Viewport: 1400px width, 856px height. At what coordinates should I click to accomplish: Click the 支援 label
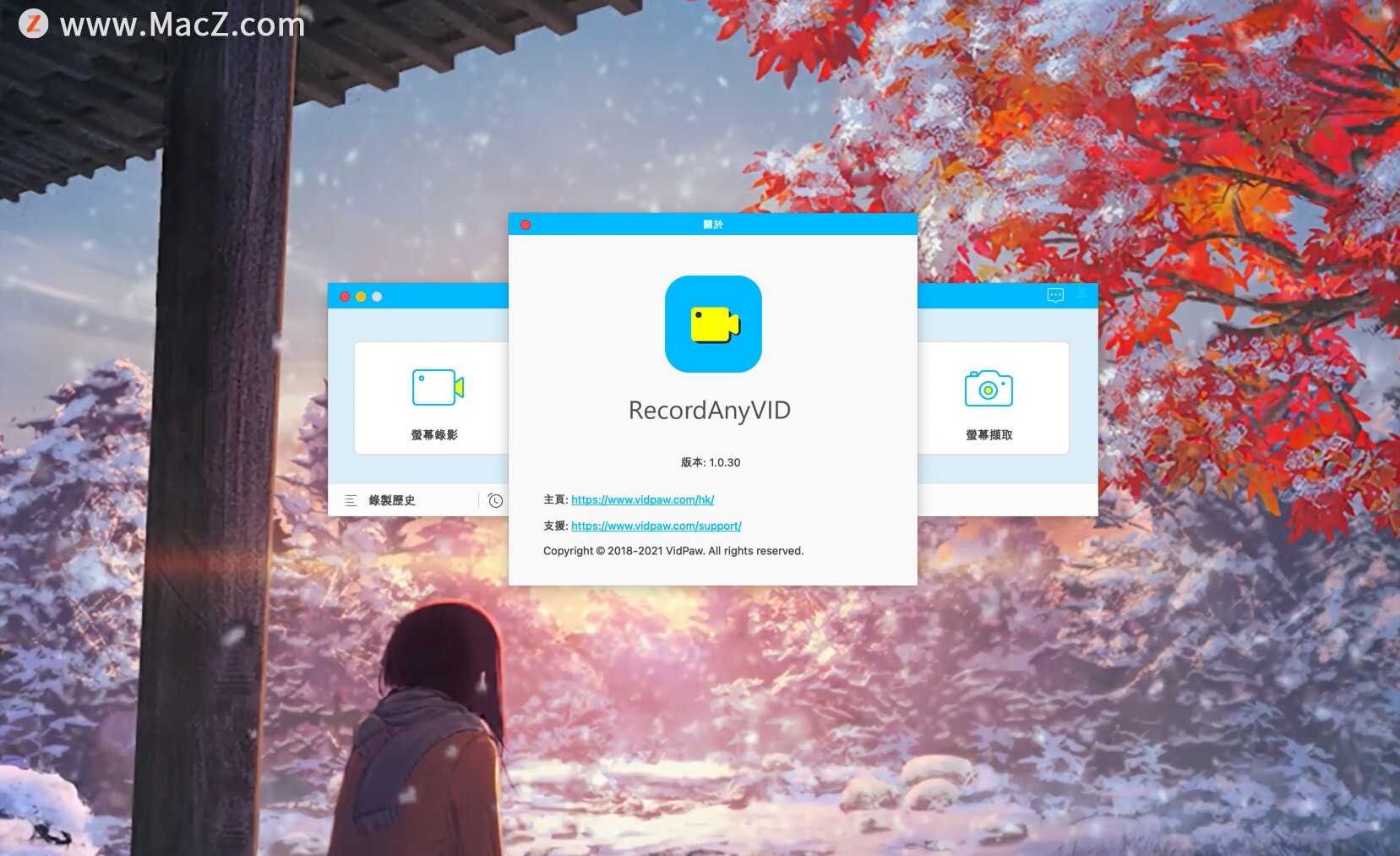(x=555, y=526)
